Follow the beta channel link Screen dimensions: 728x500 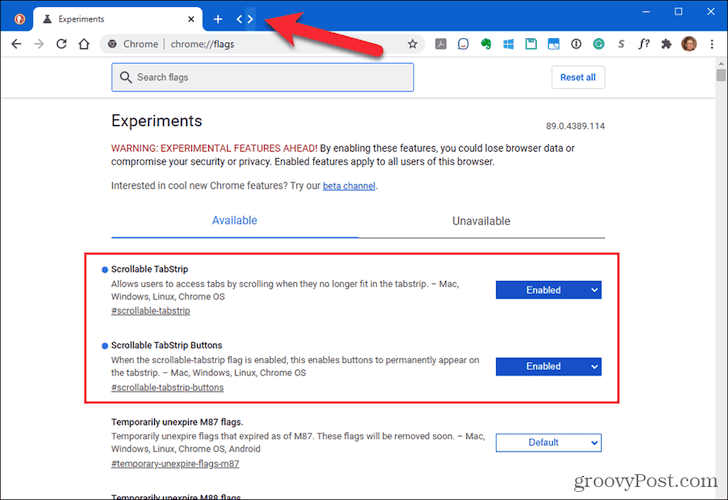point(349,186)
